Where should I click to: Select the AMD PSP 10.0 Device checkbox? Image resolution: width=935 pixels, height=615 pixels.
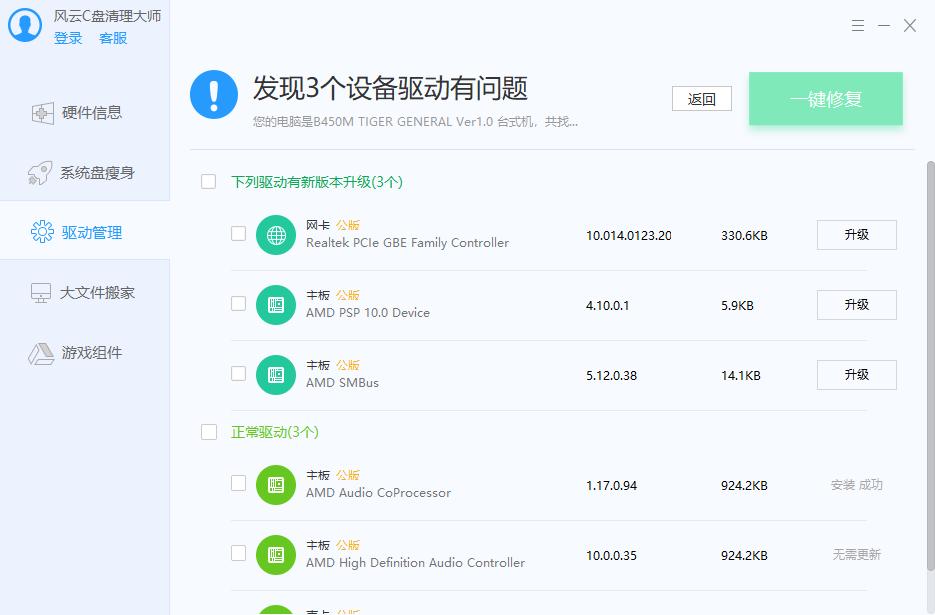click(238, 305)
